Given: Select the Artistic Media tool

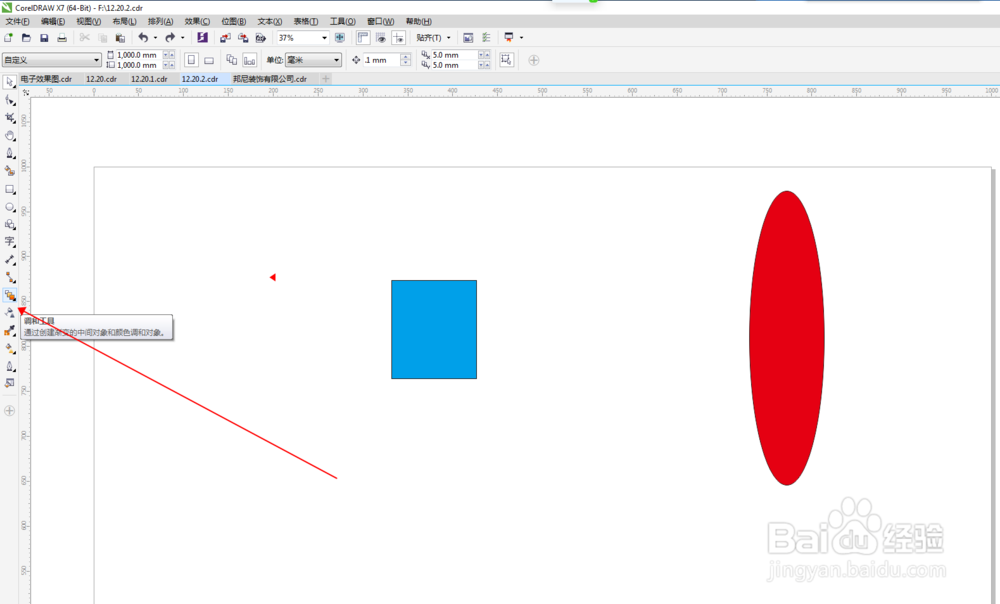Looking at the screenshot, I should point(10,171).
